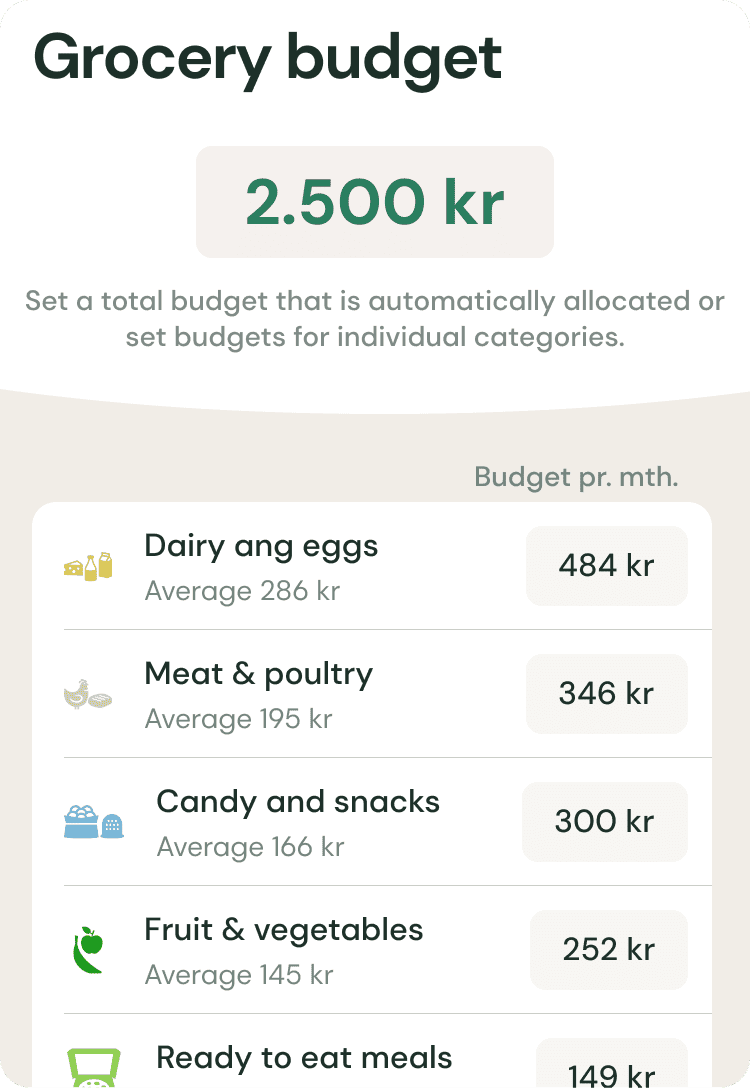The width and height of the screenshot is (750, 1088).
Task: Tap the 300 kr candy budget field
Action: (604, 822)
